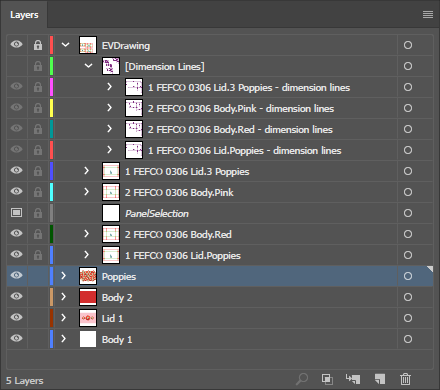Toggle visibility of 2 FEFCO 0306 Body.Pink
Image resolution: width=440 pixels, height=390 pixels.
pyautogui.click(x=16, y=191)
